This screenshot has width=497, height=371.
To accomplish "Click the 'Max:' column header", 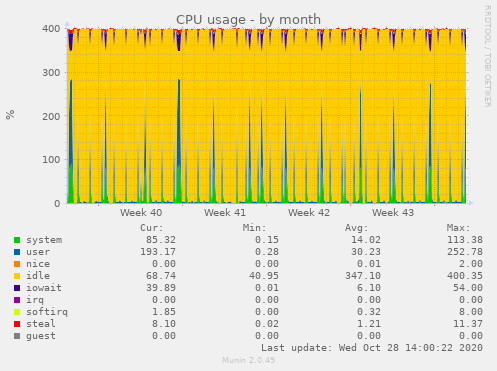I will click(x=459, y=228).
